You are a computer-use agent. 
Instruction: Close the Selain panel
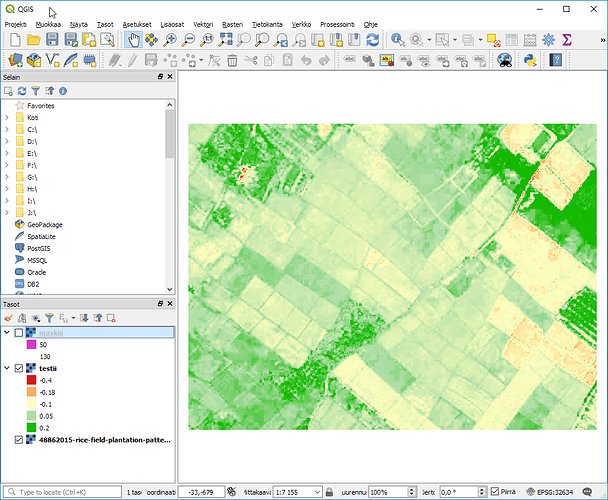pos(170,77)
